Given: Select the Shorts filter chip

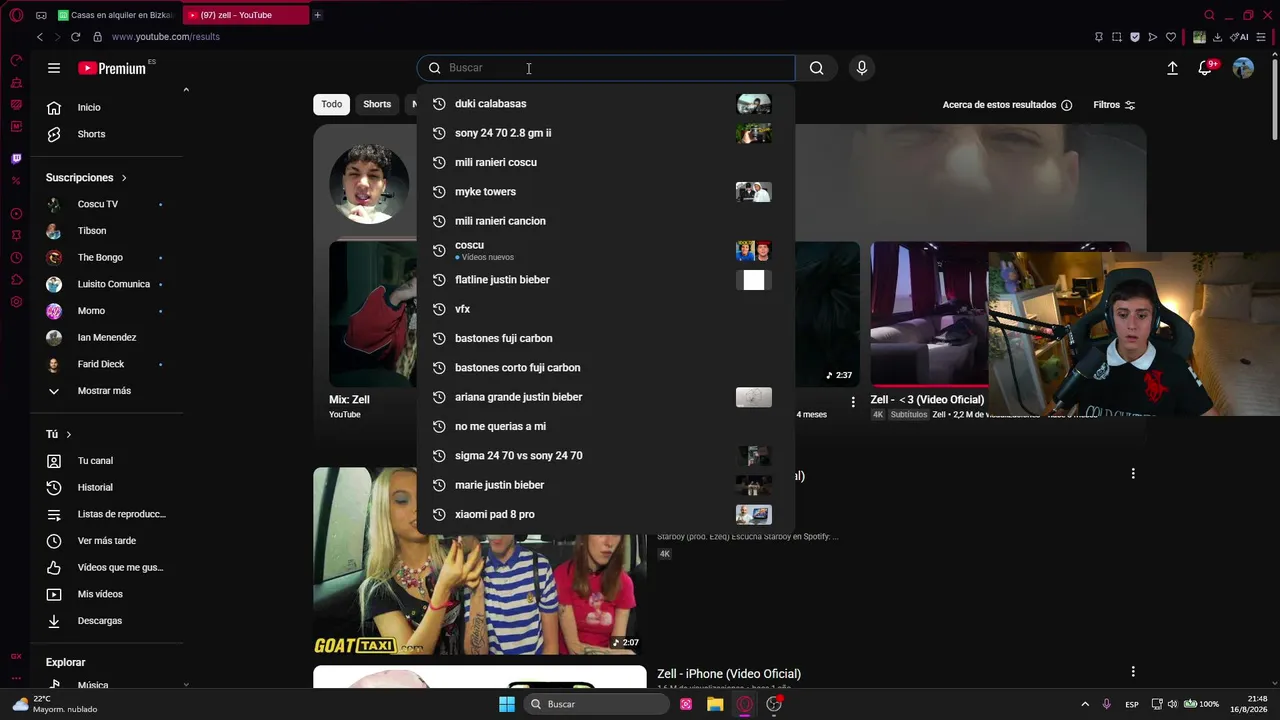Looking at the screenshot, I should [x=377, y=104].
